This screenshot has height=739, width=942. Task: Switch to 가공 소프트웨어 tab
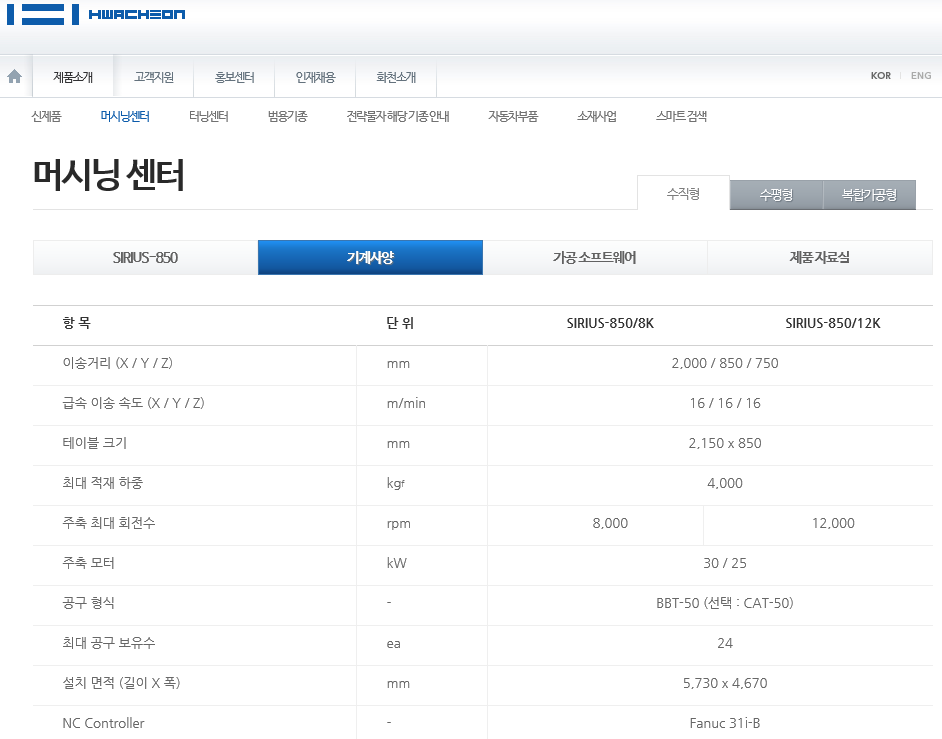click(594, 258)
